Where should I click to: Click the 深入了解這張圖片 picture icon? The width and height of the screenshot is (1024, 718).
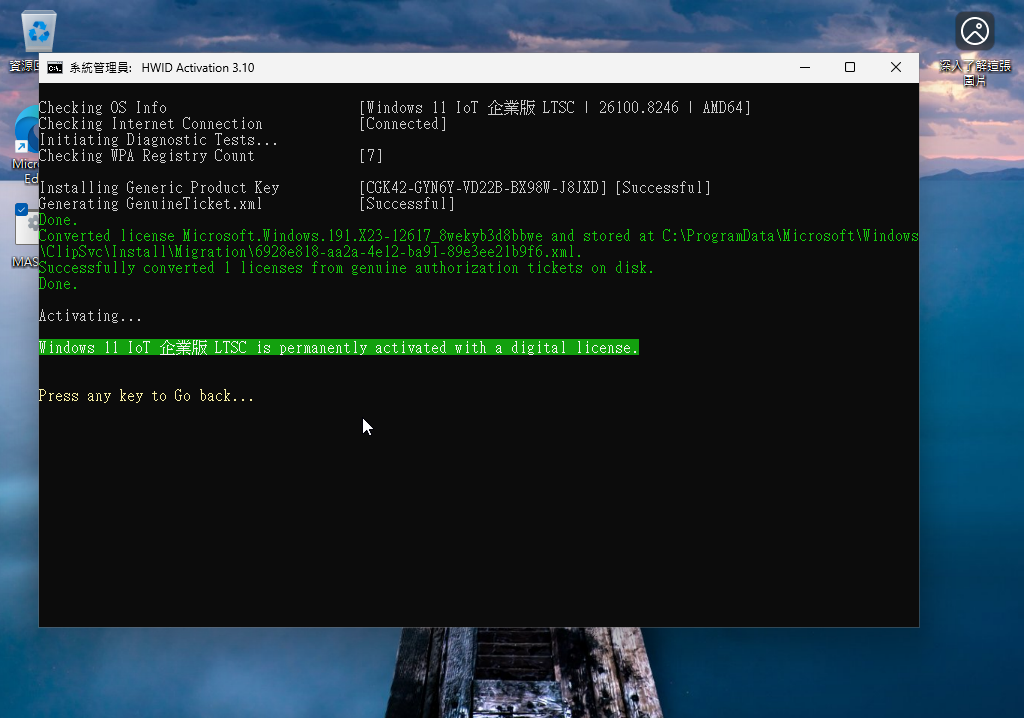coord(974,30)
